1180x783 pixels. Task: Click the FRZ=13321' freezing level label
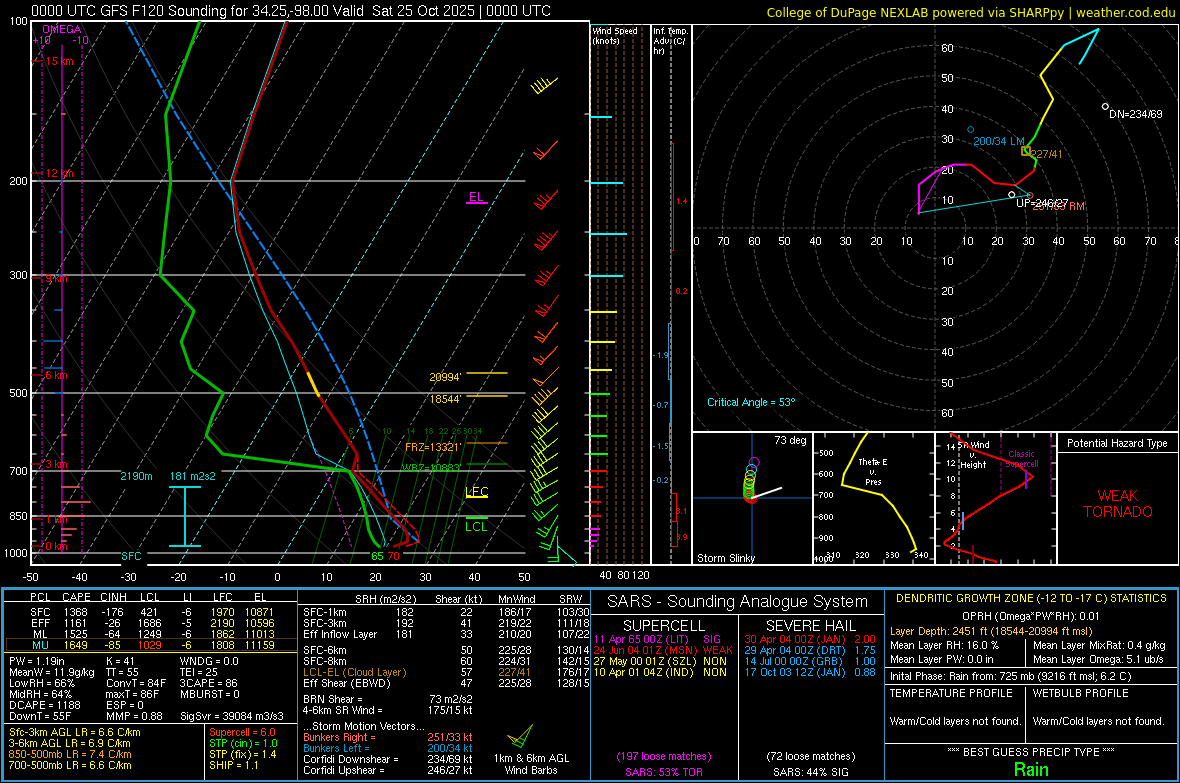(x=432, y=446)
